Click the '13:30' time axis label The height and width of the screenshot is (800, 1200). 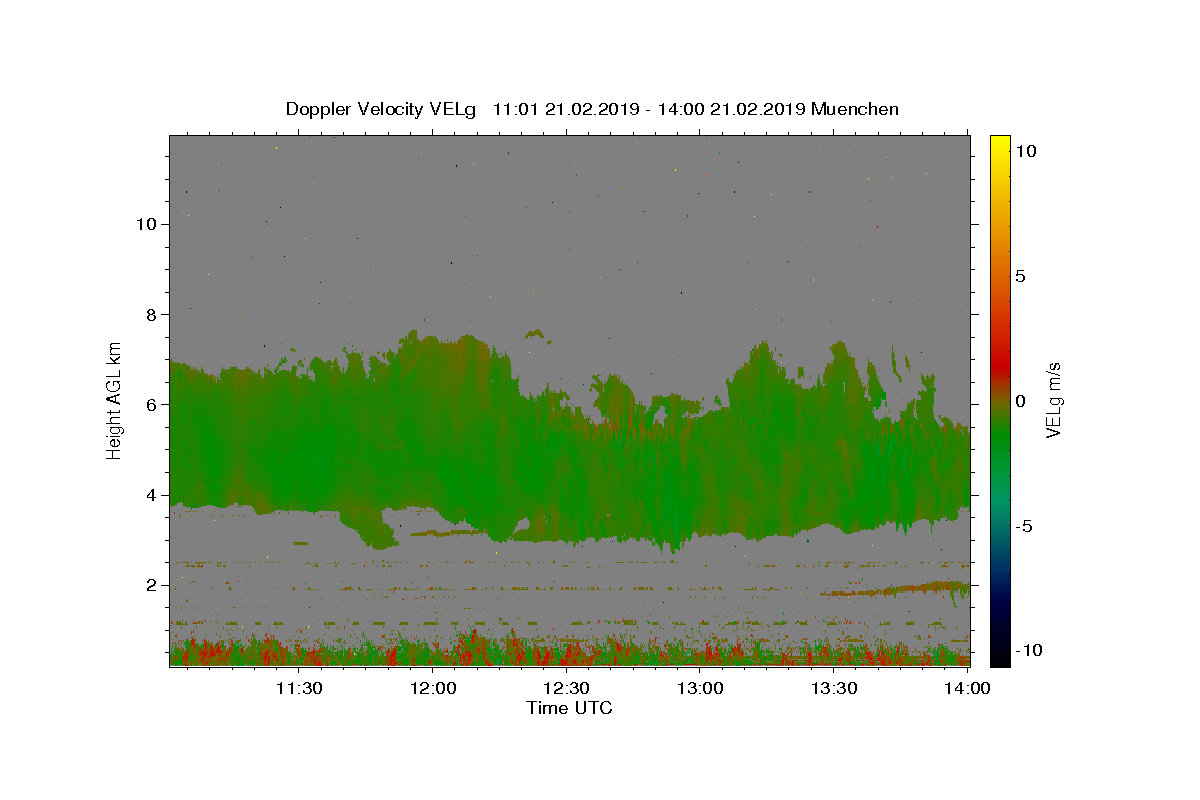point(834,688)
